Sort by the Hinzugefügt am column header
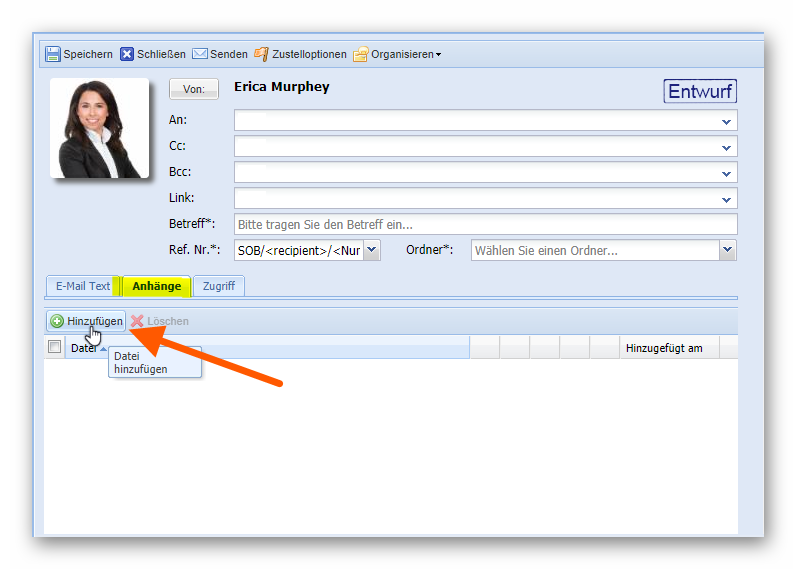 [664, 348]
